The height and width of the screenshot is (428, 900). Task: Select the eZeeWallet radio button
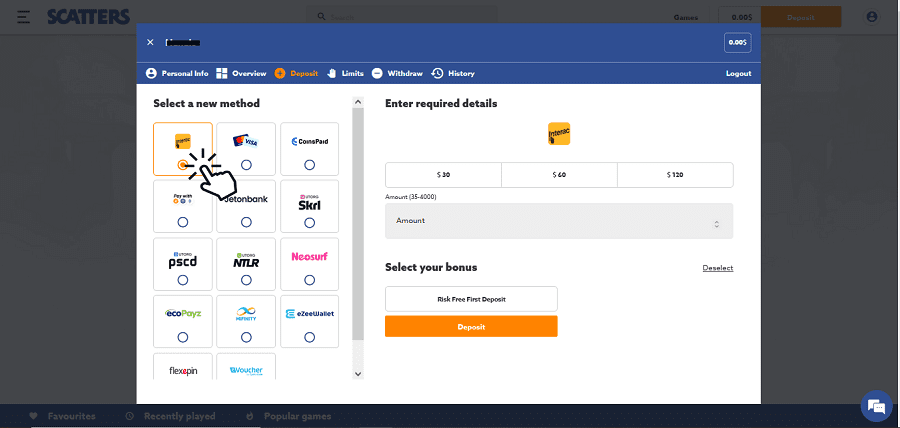(x=309, y=337)
